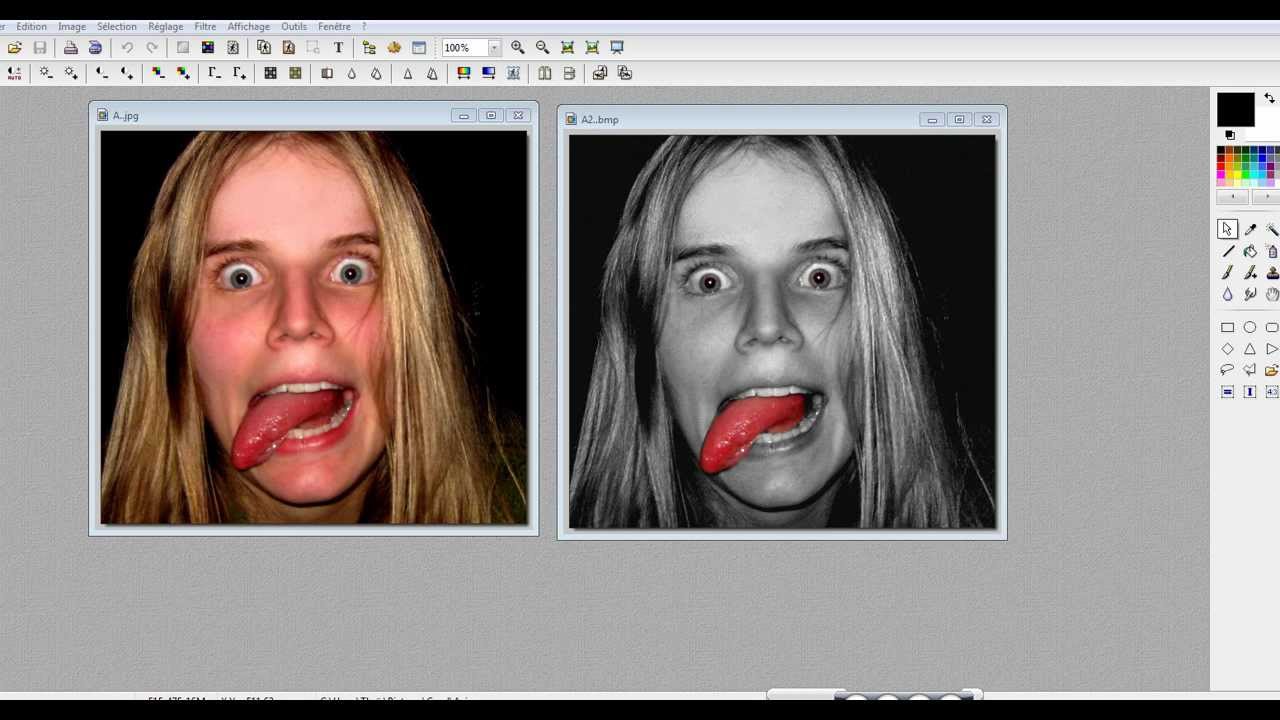This screenshot has width=1280, height=720.
Task: Click the Rotate image icon at toolbar end
Action: [x=625, y=73]
